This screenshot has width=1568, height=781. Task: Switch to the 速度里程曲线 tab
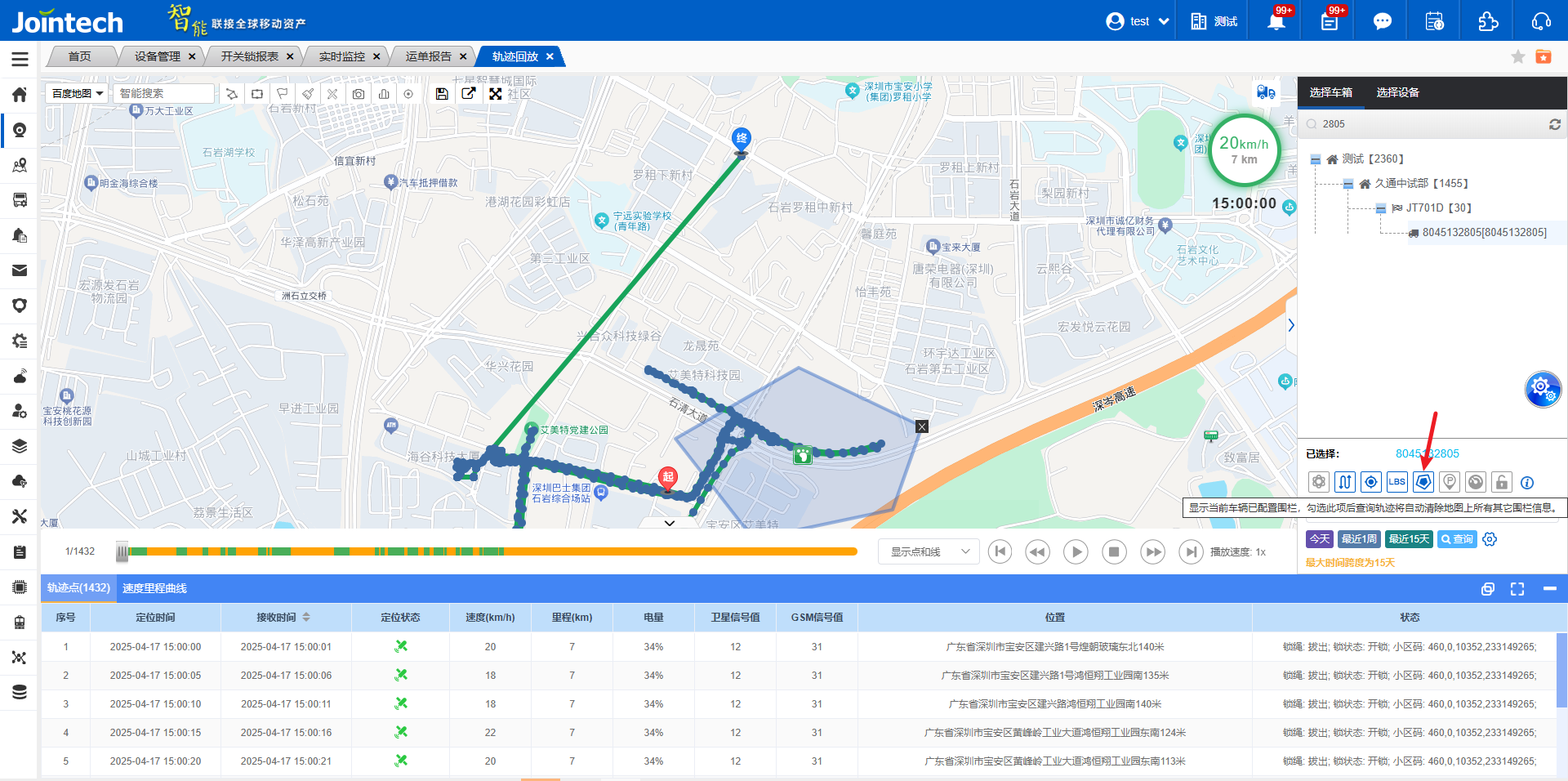click(x=154, y=588)
